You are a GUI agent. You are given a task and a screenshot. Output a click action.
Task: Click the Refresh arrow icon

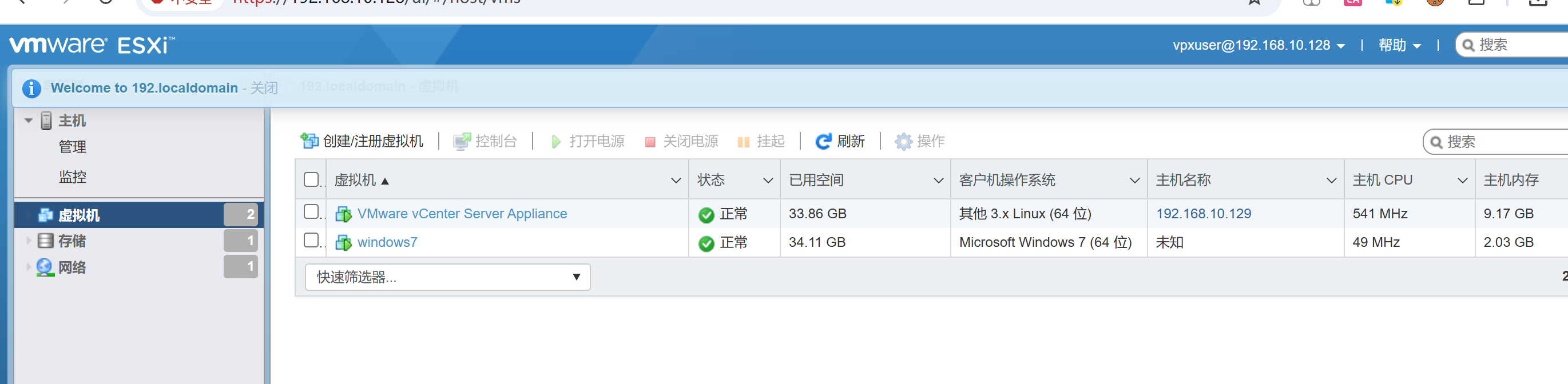click(823, 142)
